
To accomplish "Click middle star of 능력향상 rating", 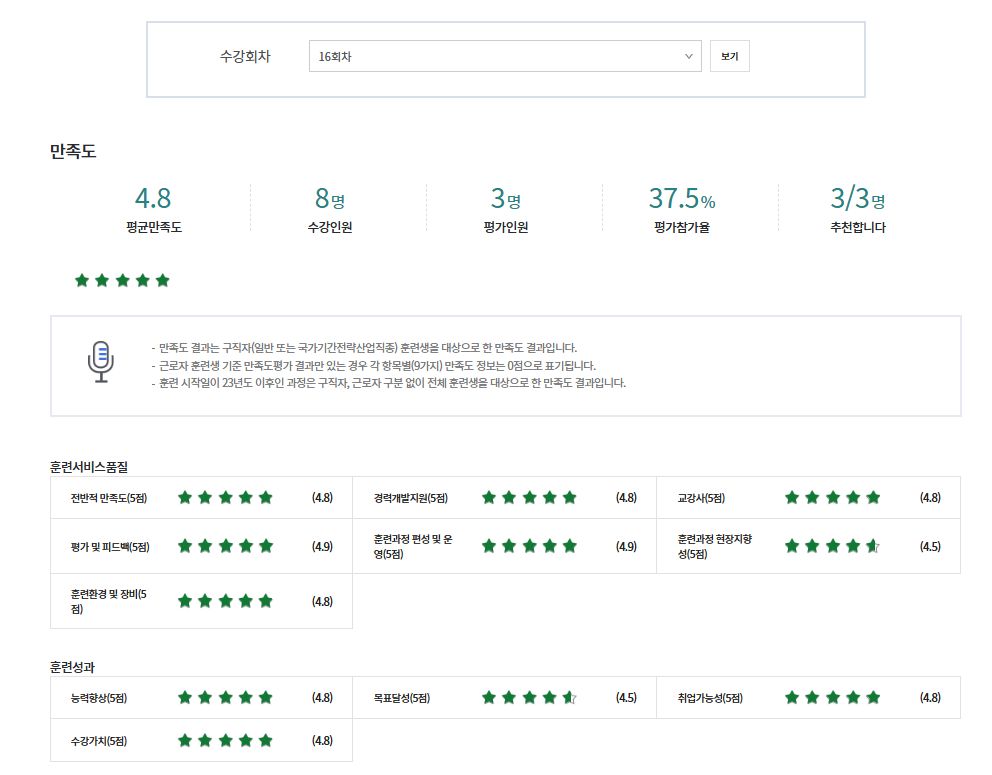I will [225, 697].
